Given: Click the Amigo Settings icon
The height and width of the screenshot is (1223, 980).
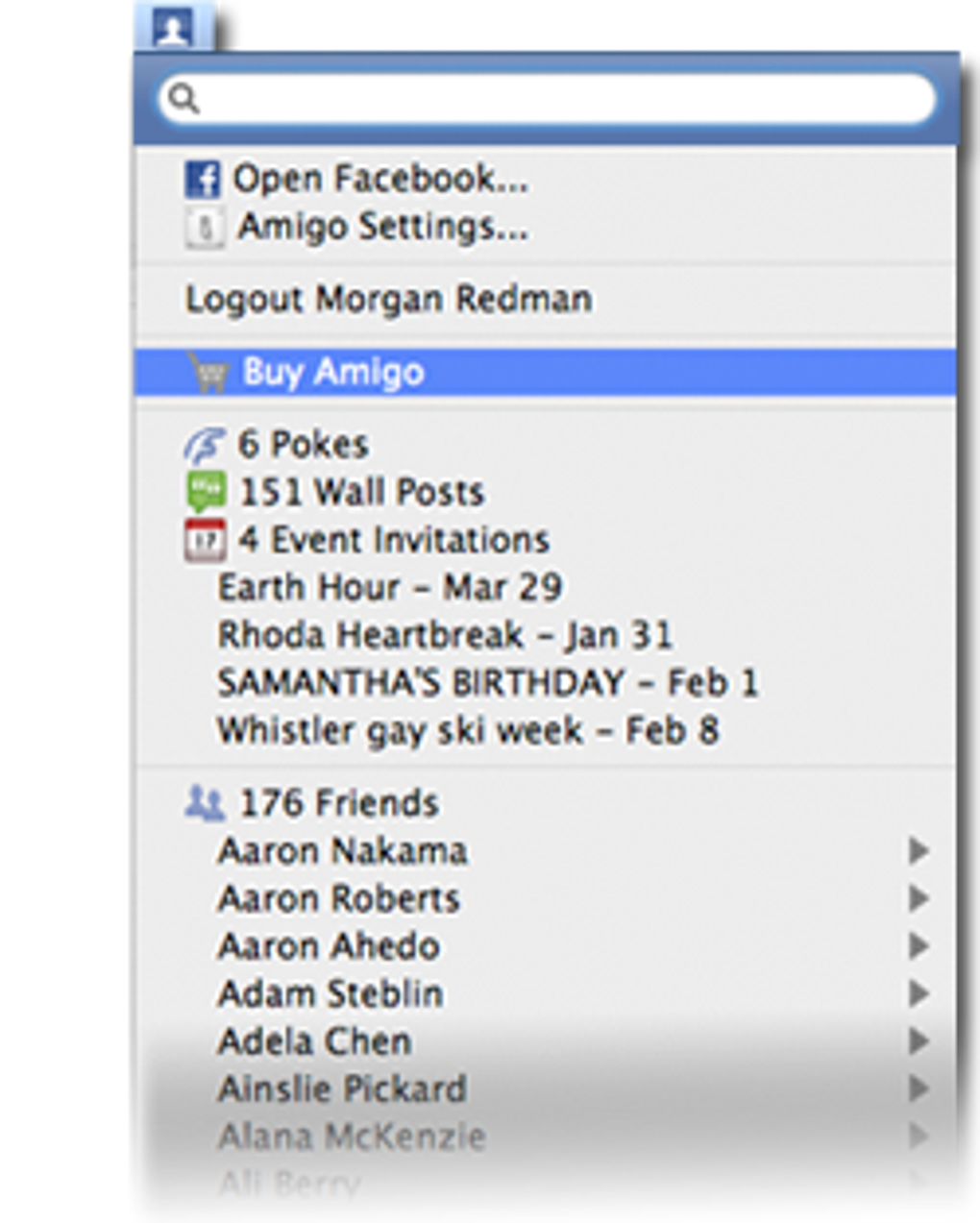Looking at the screenshot, I should pyautogui.click(x=204, y=228).
